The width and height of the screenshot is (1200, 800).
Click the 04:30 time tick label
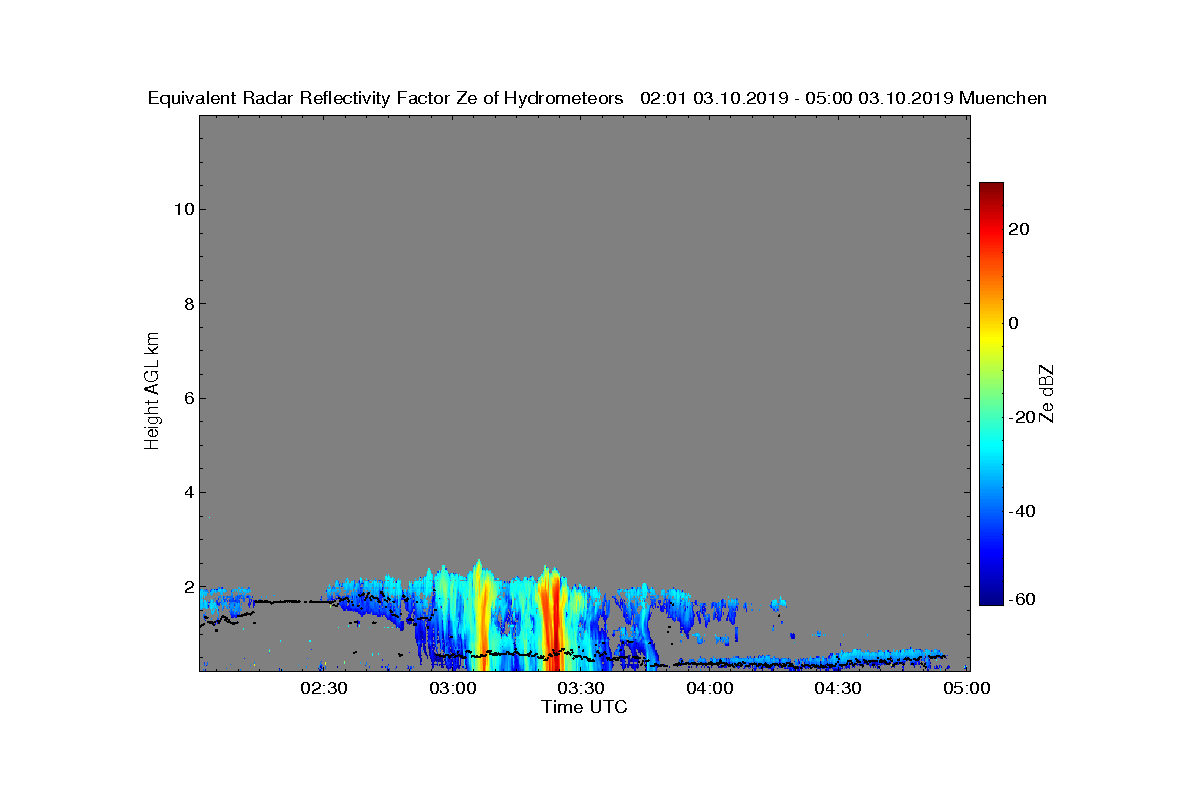coord(837,688)
